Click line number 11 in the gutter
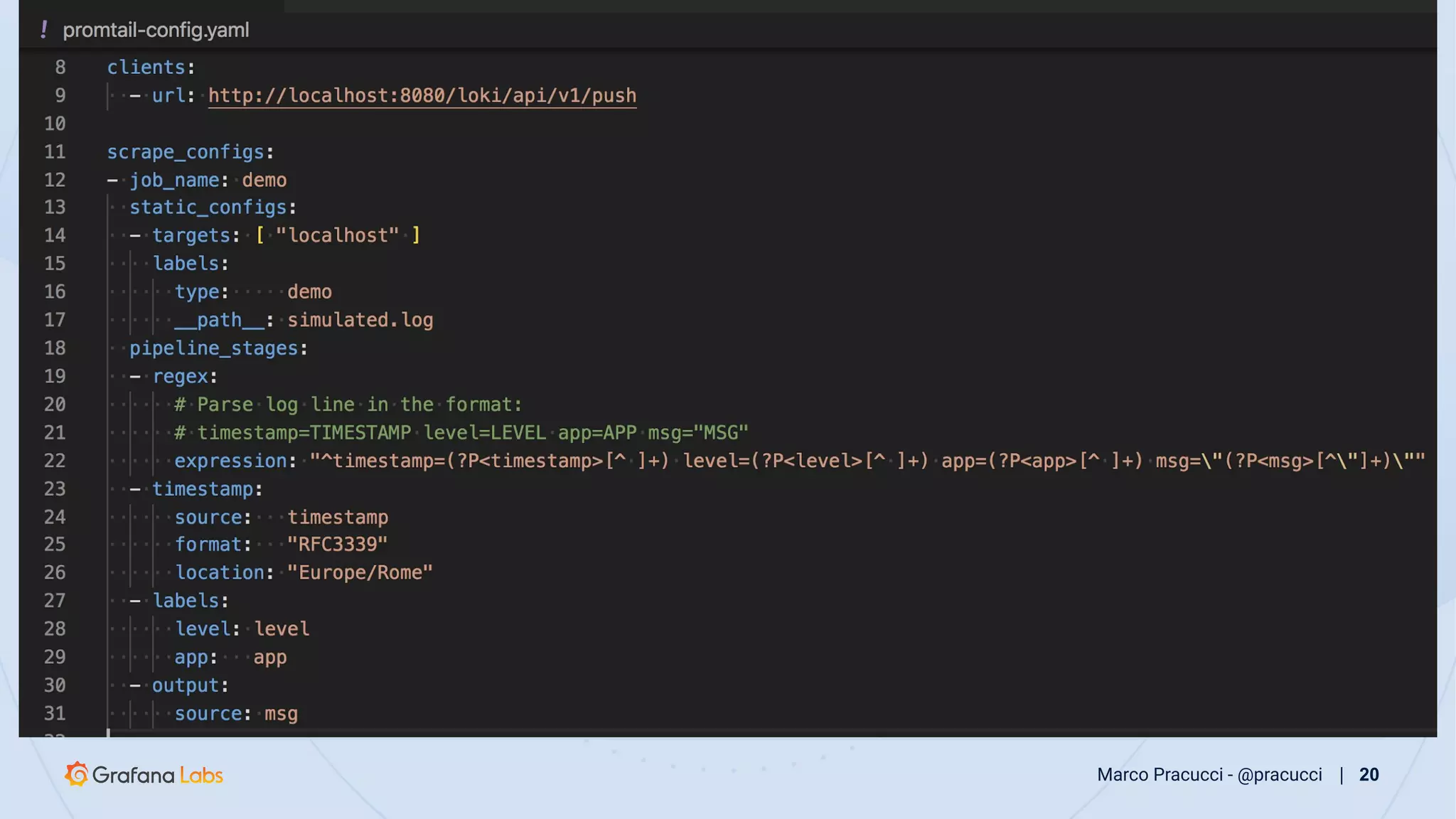Image resolution: width=1456 pixels, height=819 pixels. (x=55, y=151)
